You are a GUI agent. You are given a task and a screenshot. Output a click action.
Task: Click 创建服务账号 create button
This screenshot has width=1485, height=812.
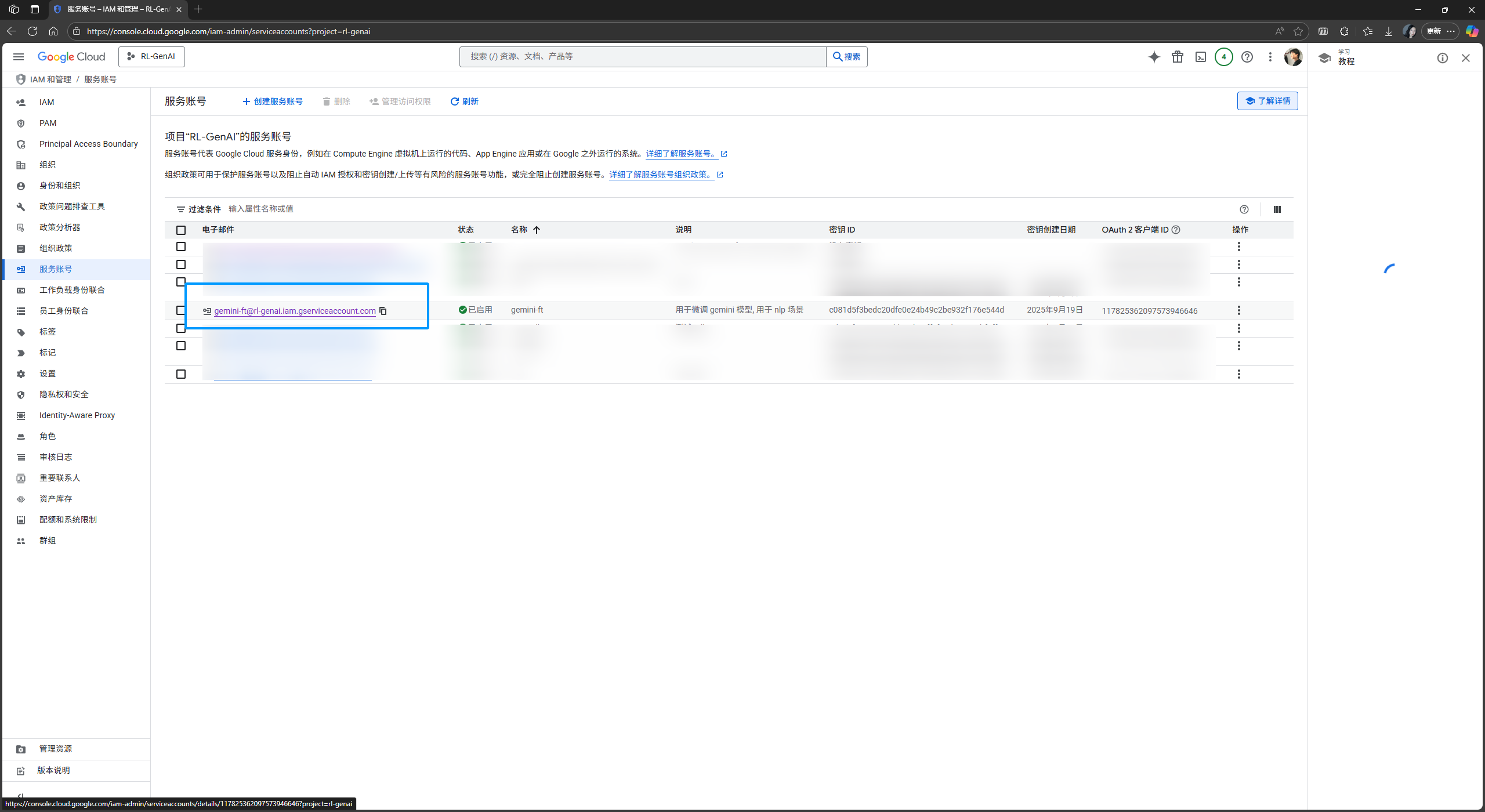272,101
